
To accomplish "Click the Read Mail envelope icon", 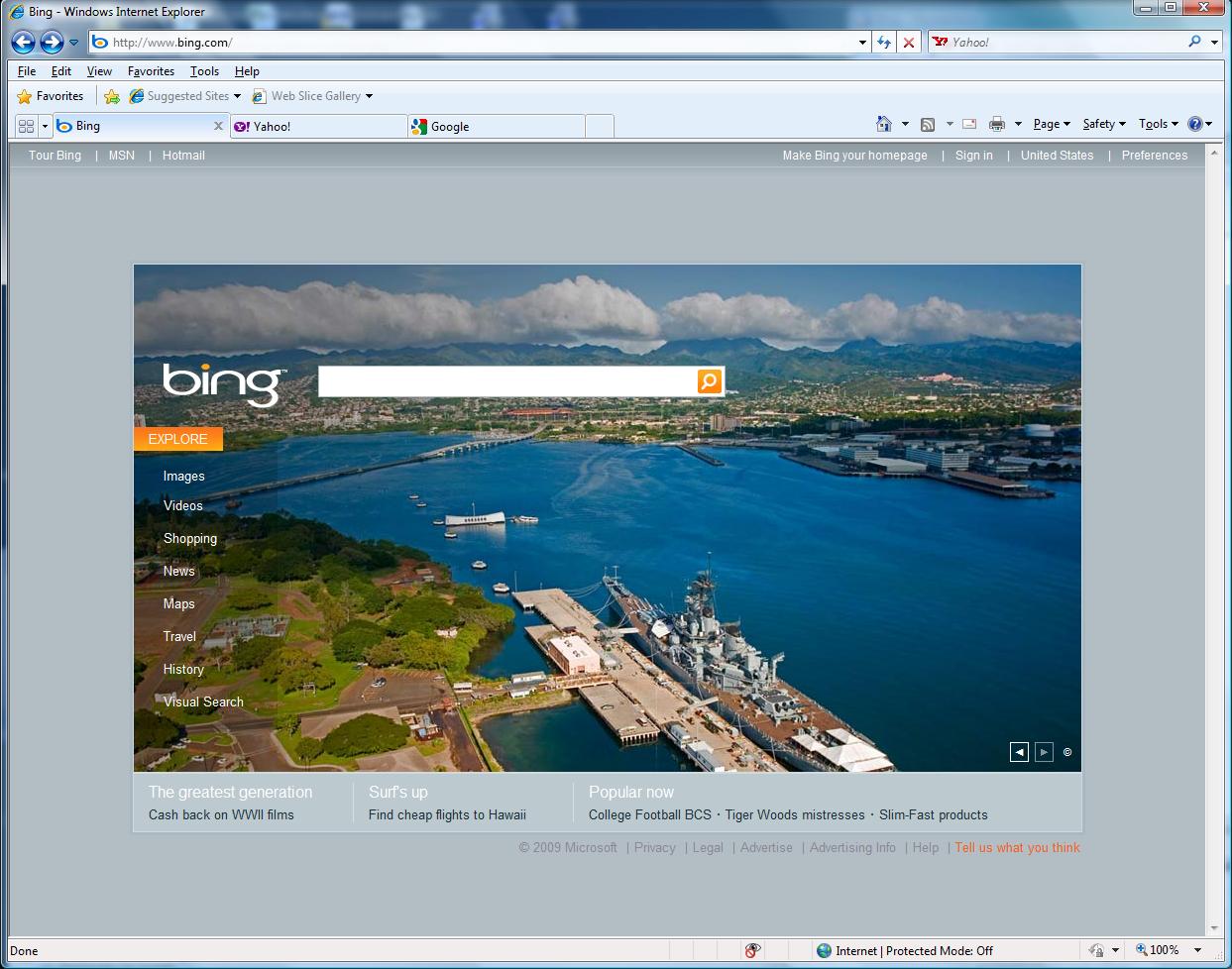I will click(969, 124).
